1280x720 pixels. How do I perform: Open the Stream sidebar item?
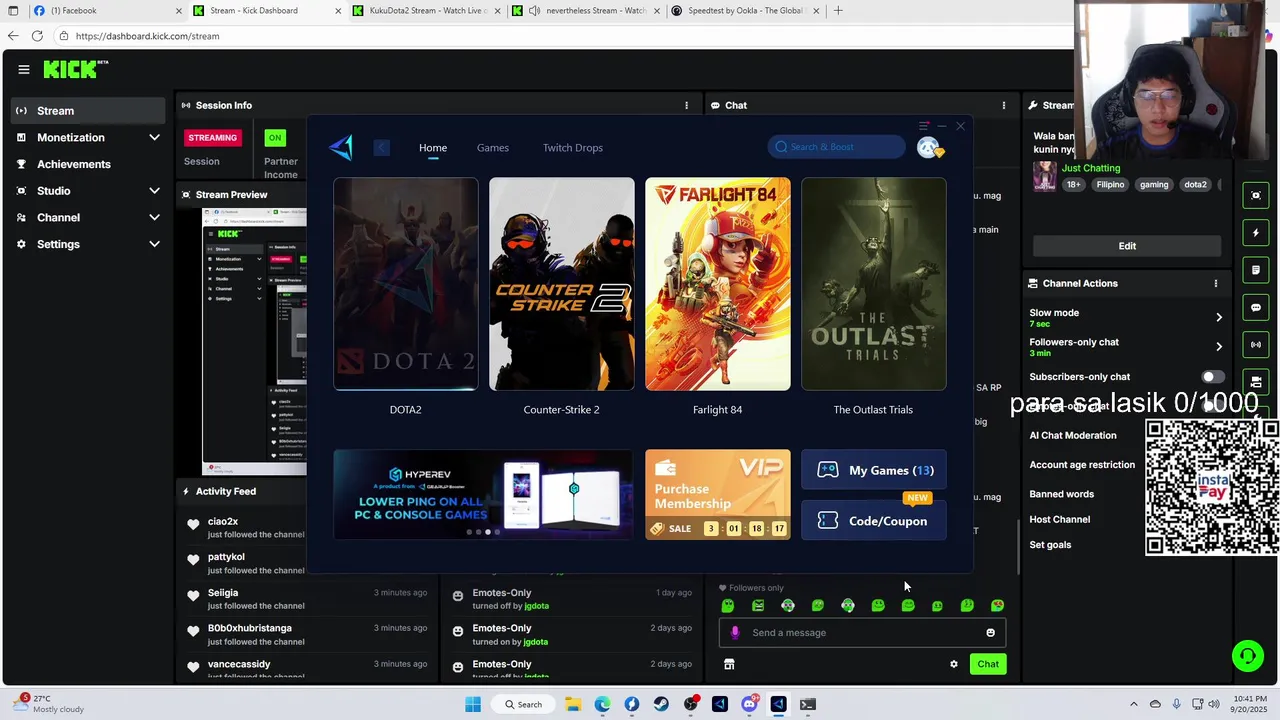[x=88, y=111]
